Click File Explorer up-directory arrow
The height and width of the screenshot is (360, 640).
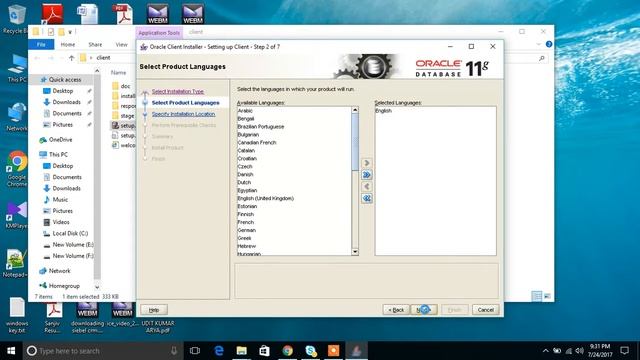click(x=71, y=58)
